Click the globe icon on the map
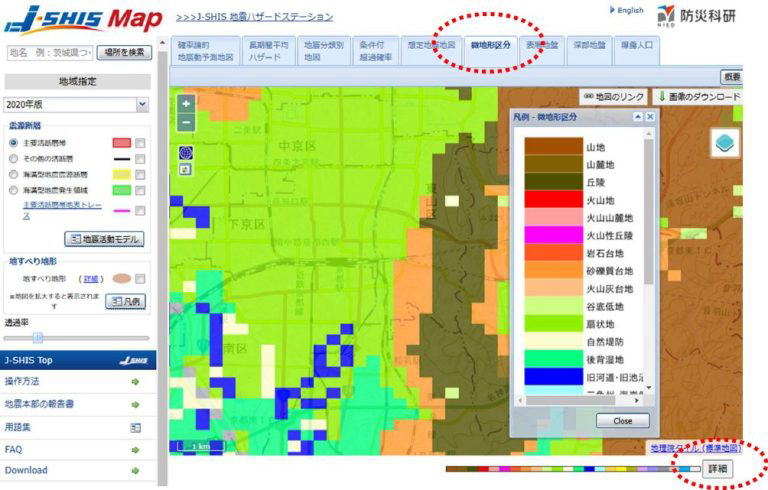 pyautogui.click(x=186, y=151)
